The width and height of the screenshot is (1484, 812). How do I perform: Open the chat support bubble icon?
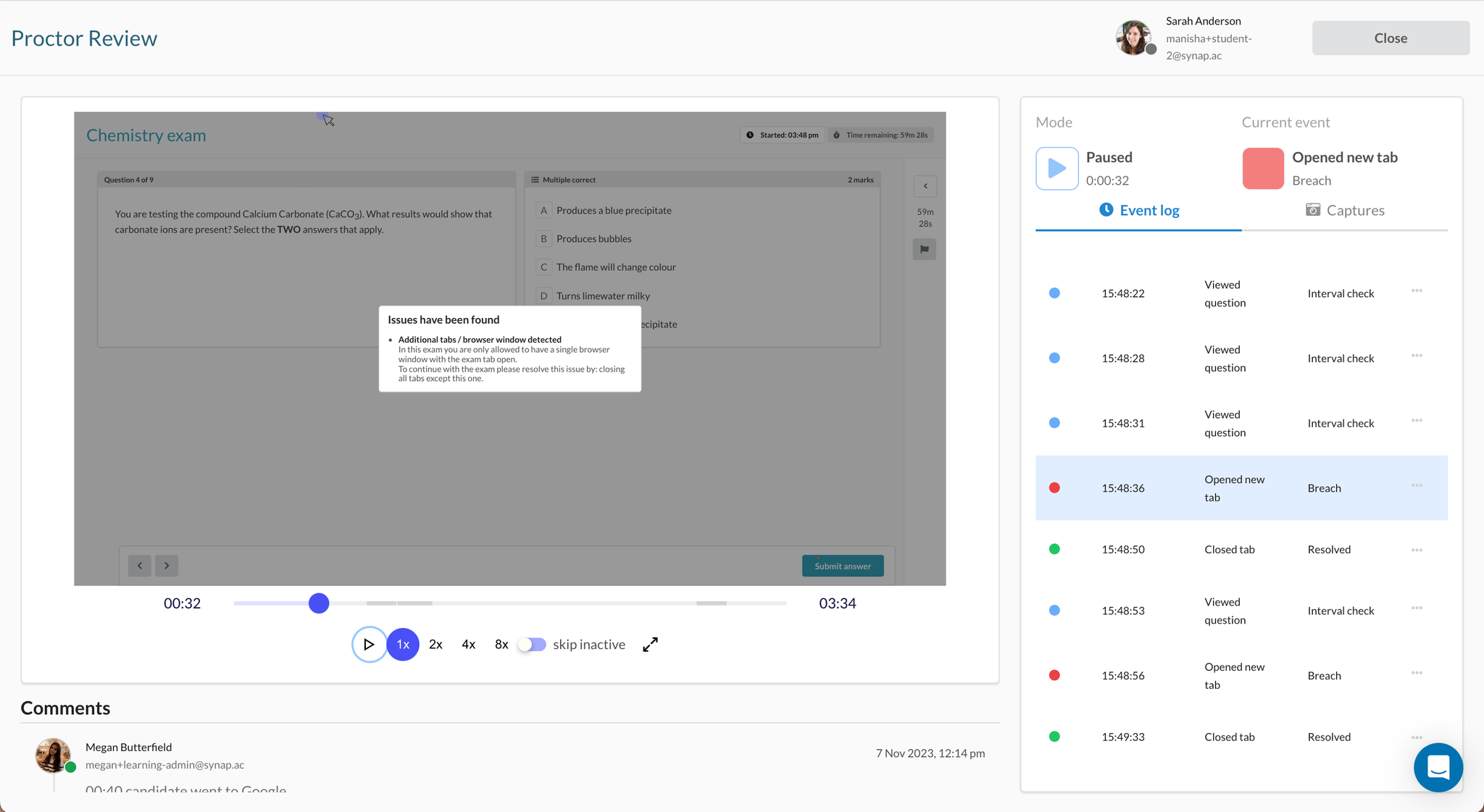[x=1438, y=767]
